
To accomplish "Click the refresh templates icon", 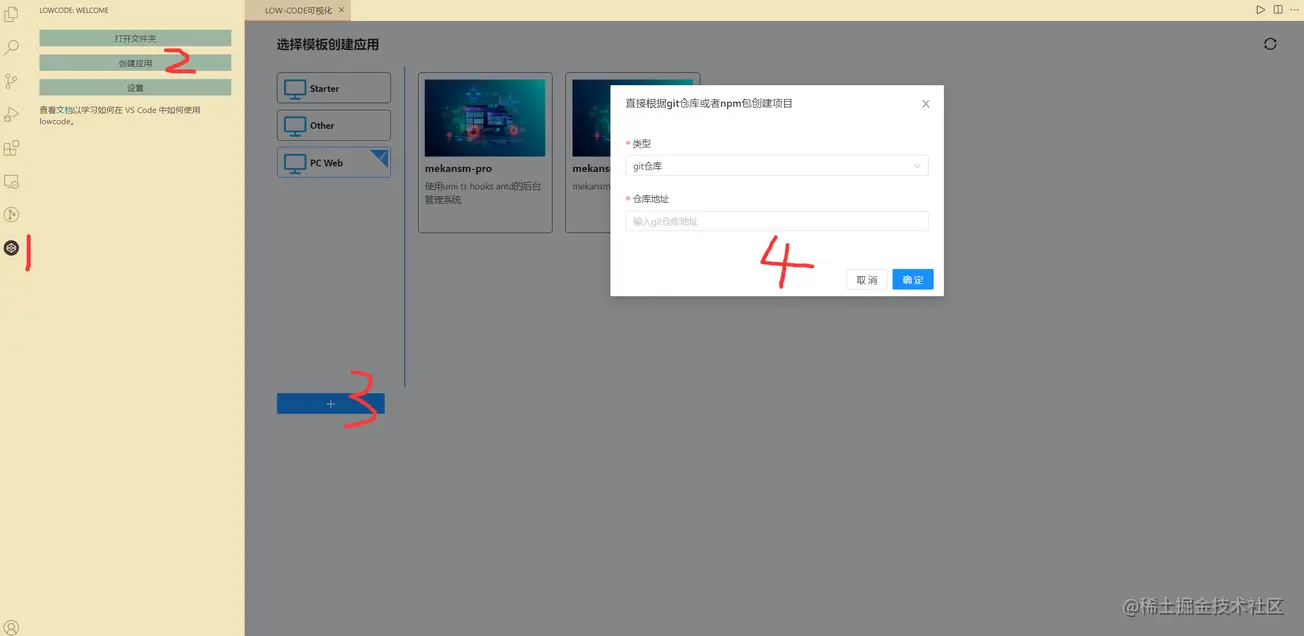I will pos(1270,44).
